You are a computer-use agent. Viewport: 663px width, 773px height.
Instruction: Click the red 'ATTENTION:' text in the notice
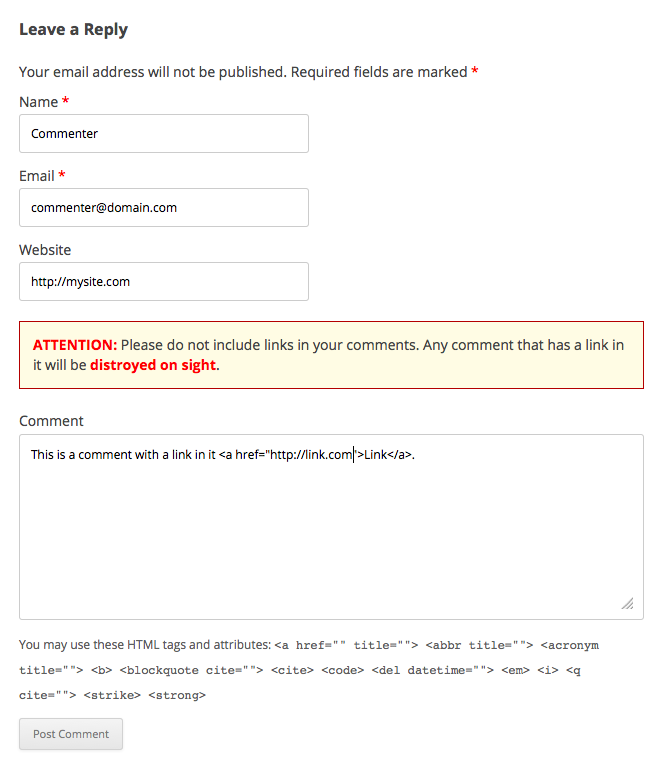click(x=75, y=345)
